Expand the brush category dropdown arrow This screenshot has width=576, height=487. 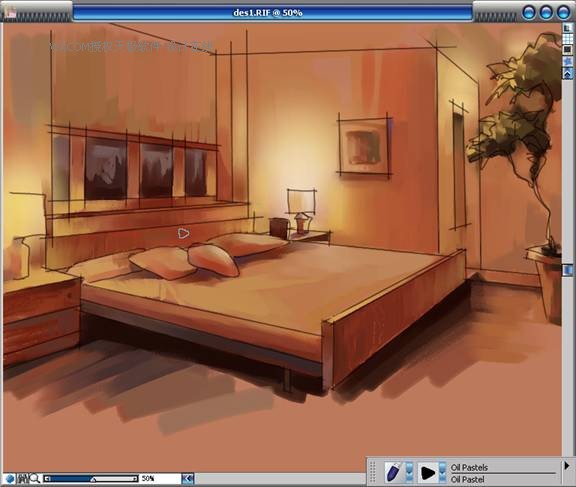pos(409,472)
